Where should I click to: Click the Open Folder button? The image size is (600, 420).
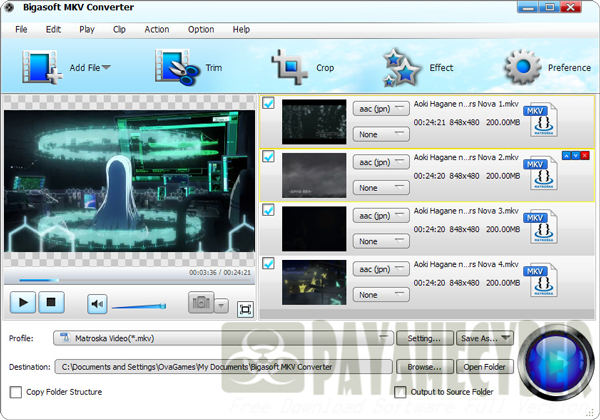(x=484, y=367)
